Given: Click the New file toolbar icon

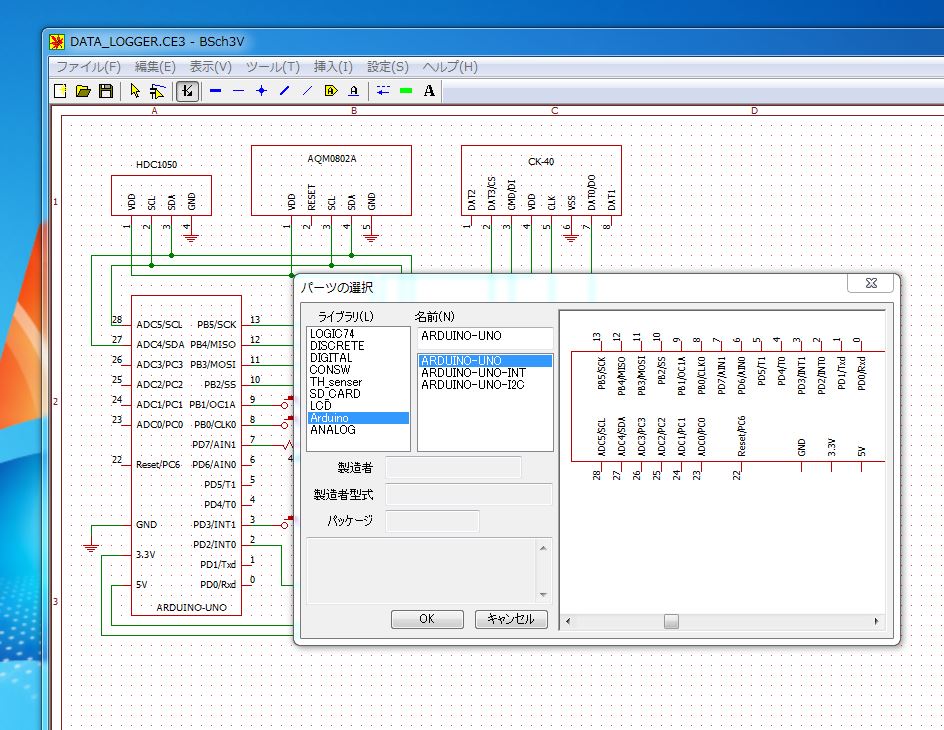Looking at the screenshot, I should [61, 91].
